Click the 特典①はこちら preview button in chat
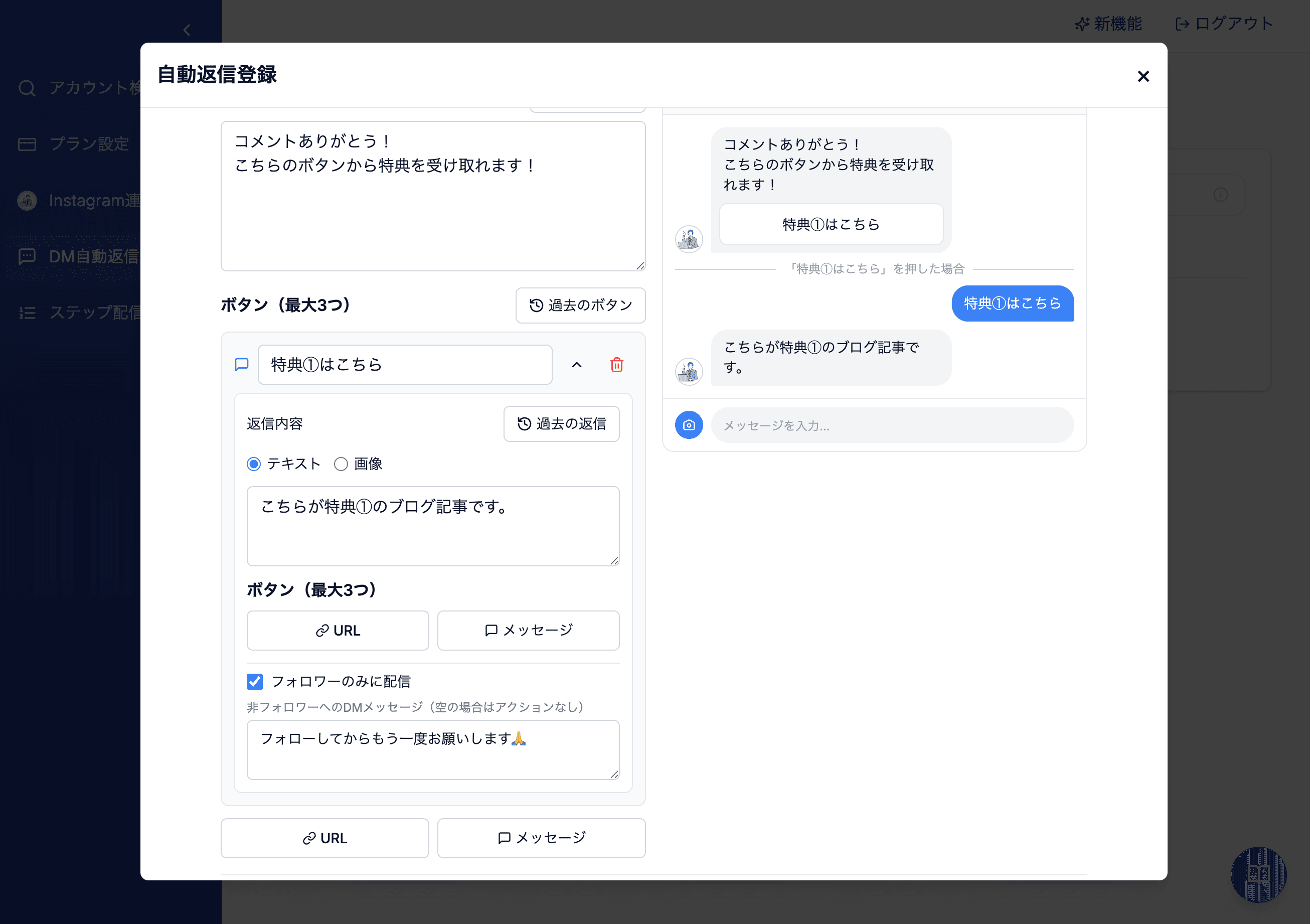1310x924 pixels. [x=831, y=224]
